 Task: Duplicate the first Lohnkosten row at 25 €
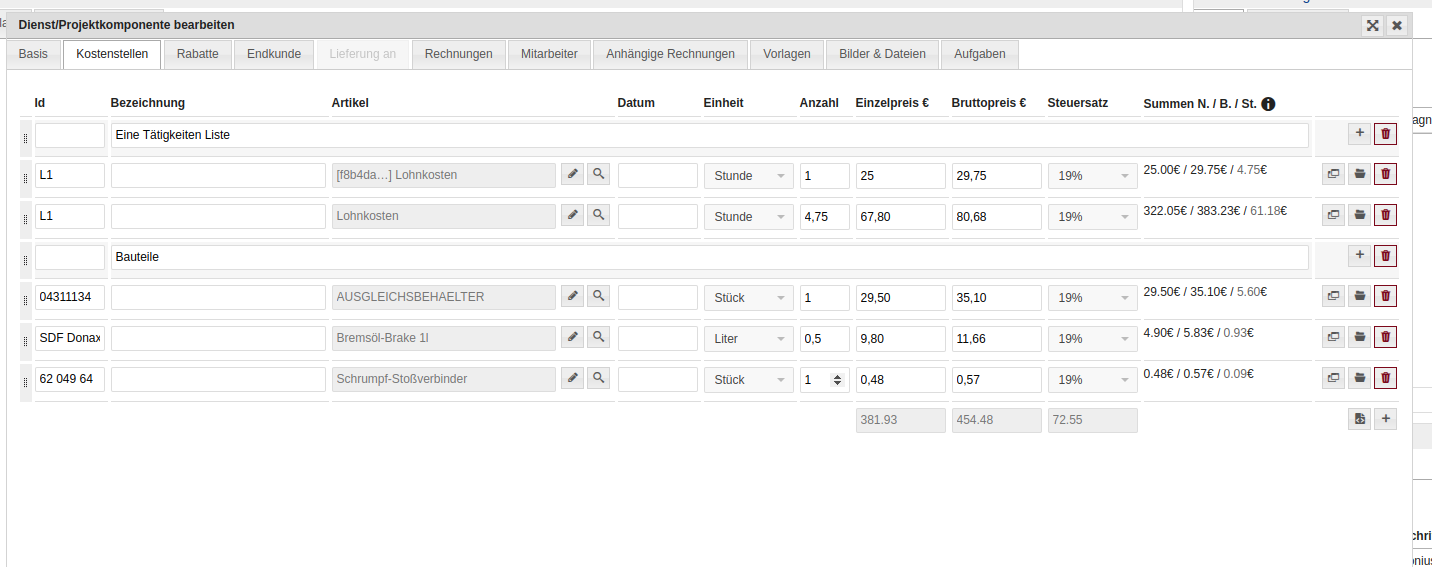(1333, 175)
